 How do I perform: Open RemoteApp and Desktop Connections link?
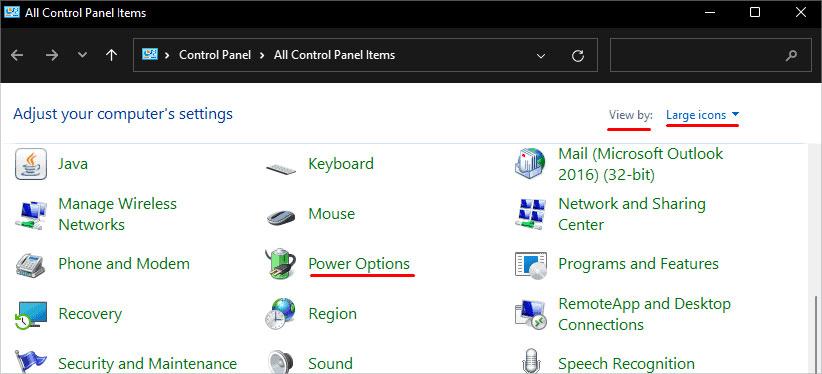[644, 314]
